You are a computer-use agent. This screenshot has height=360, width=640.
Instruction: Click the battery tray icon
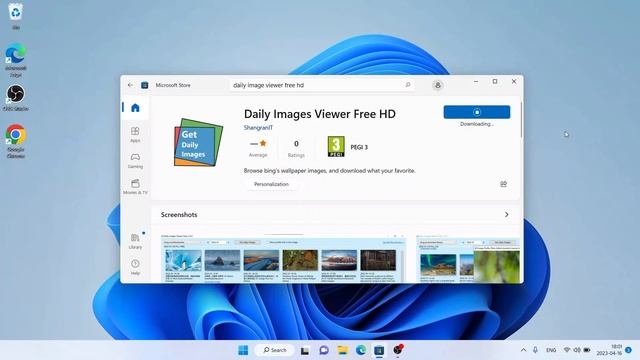tap(587, 350)
